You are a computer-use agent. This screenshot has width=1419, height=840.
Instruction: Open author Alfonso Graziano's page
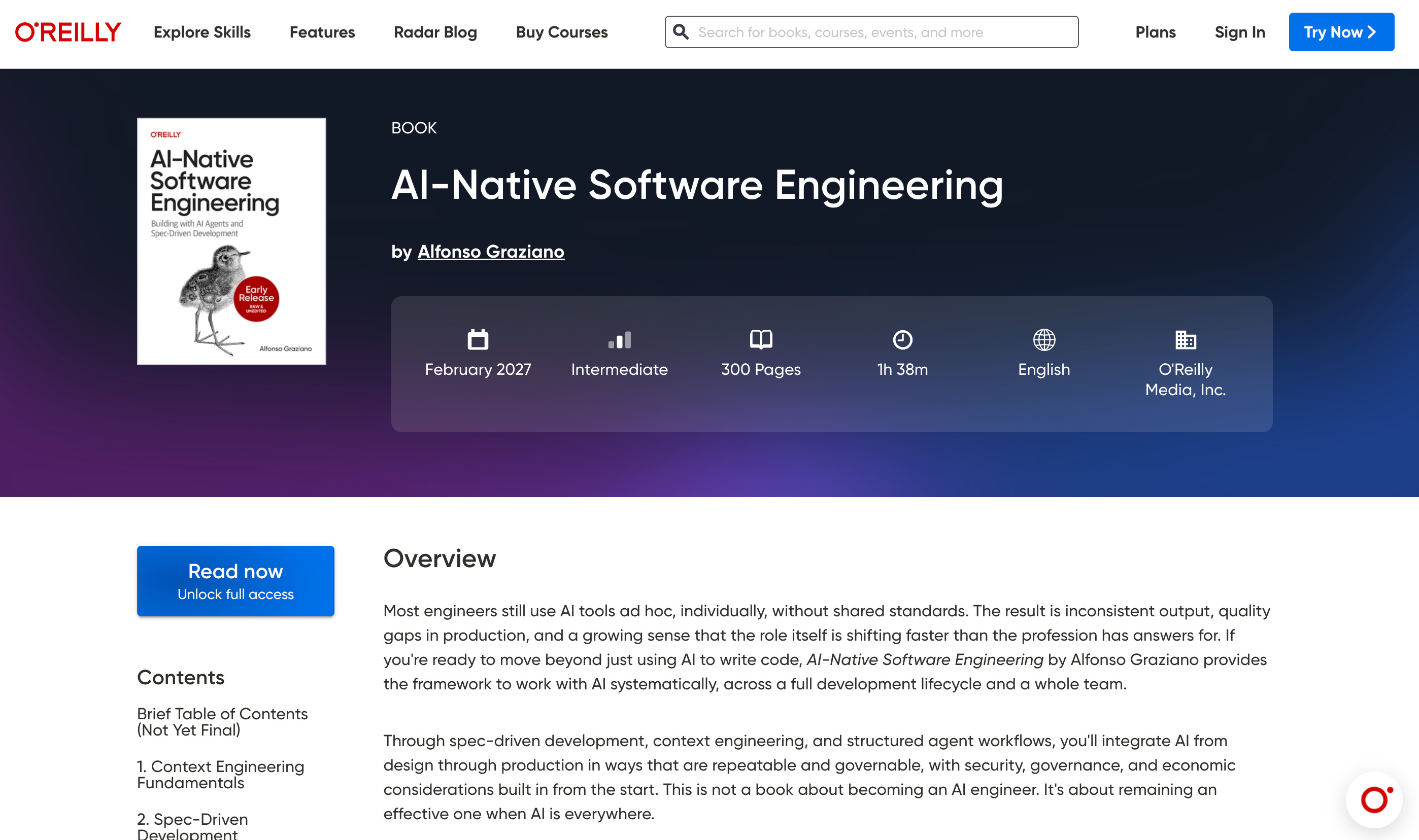(491, 251)
